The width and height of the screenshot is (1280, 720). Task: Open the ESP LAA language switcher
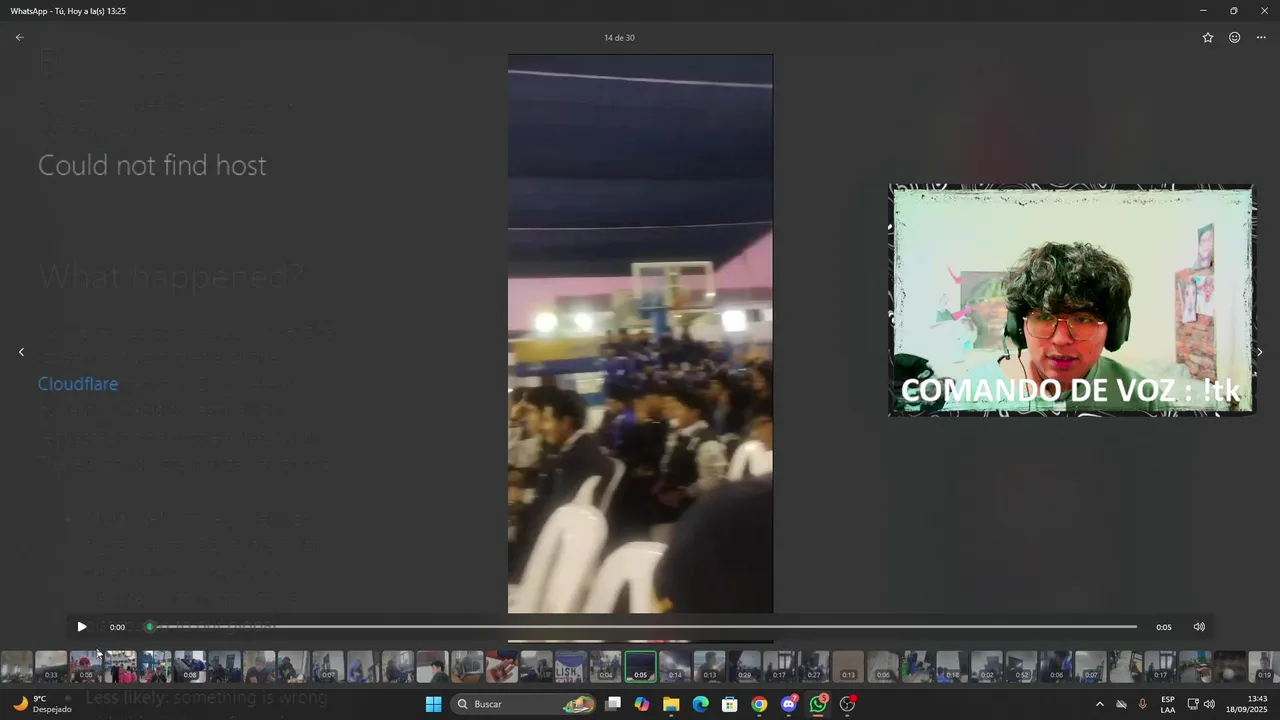(1168, 704)
